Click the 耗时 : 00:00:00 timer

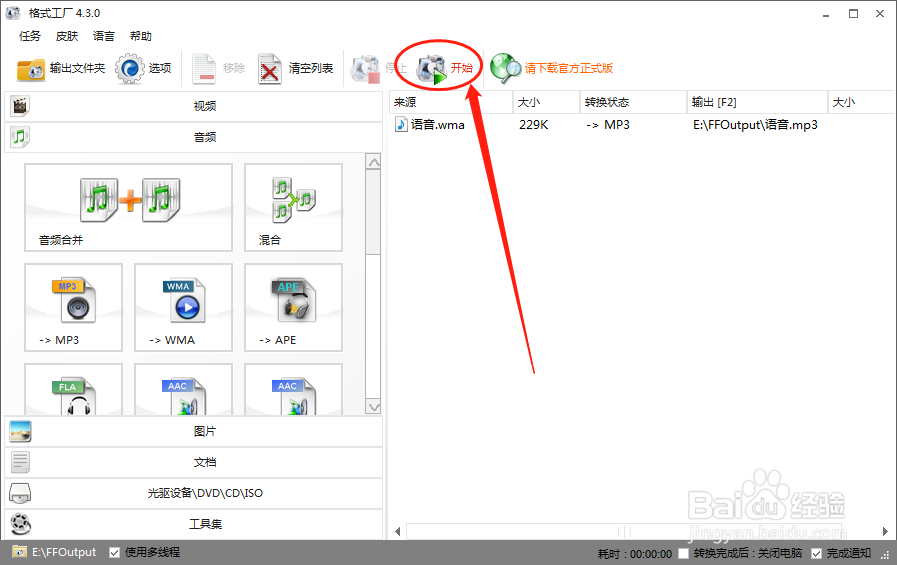coord(634,554)
